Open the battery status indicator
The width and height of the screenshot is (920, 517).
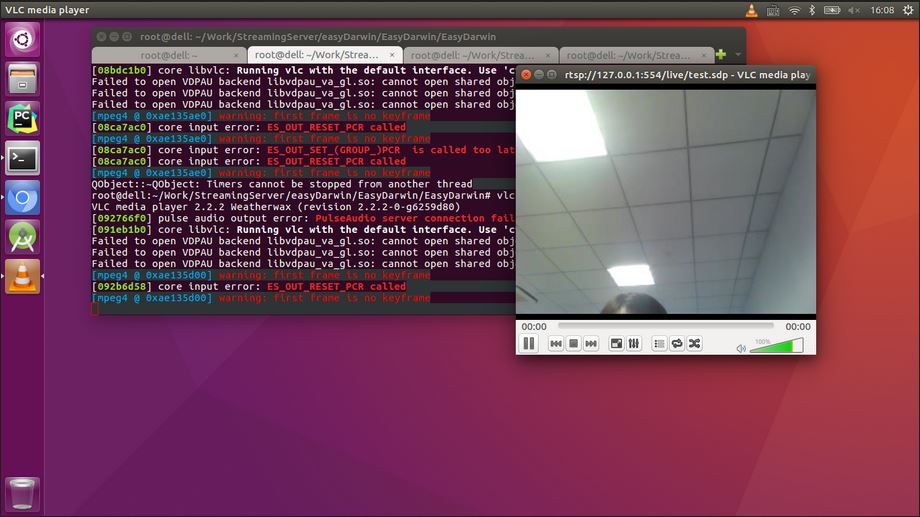point(832,10)
